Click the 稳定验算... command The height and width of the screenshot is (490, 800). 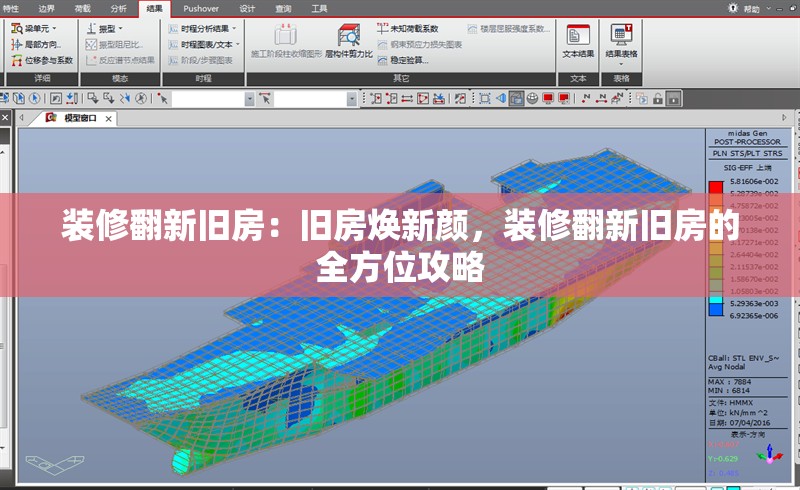coord(403,60)
